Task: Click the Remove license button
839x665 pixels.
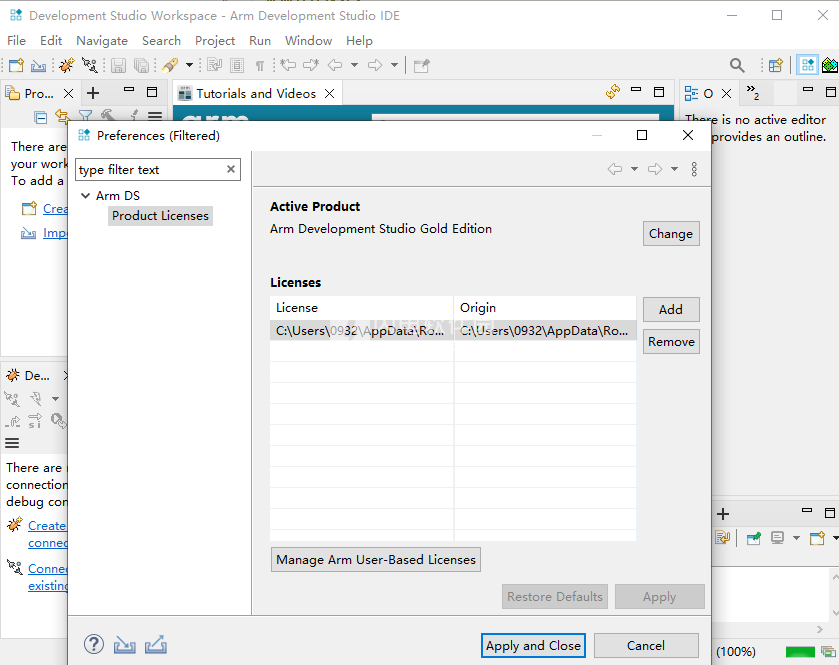Action: click(x=671, y=342)
